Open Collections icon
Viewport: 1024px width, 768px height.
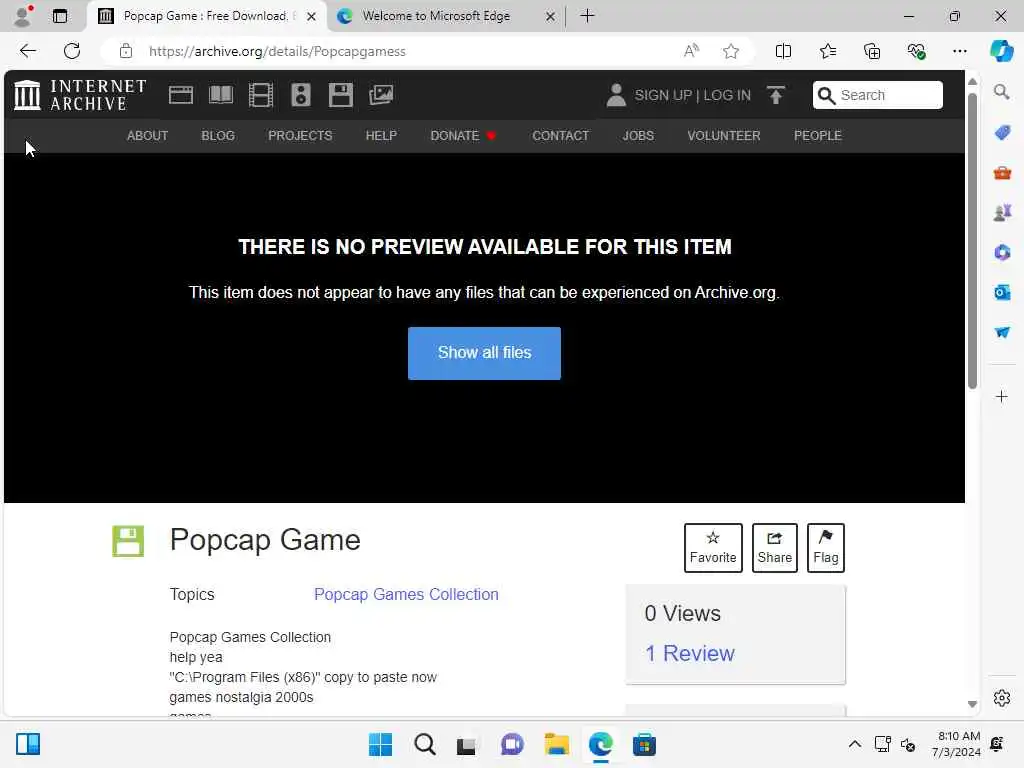(872, 51)
